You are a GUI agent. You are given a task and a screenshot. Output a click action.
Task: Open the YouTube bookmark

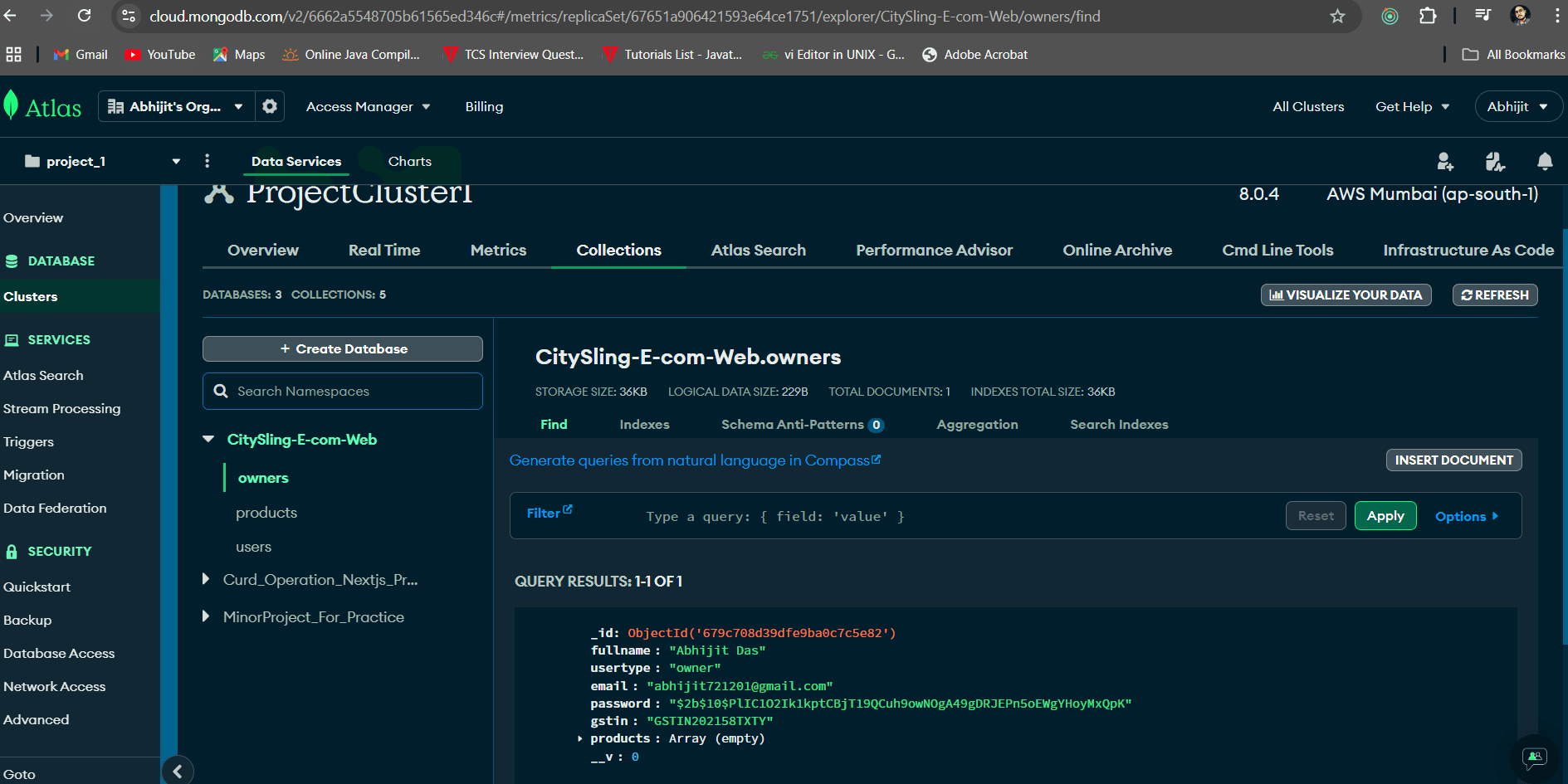pyautogui.click(x=160, y=54)
